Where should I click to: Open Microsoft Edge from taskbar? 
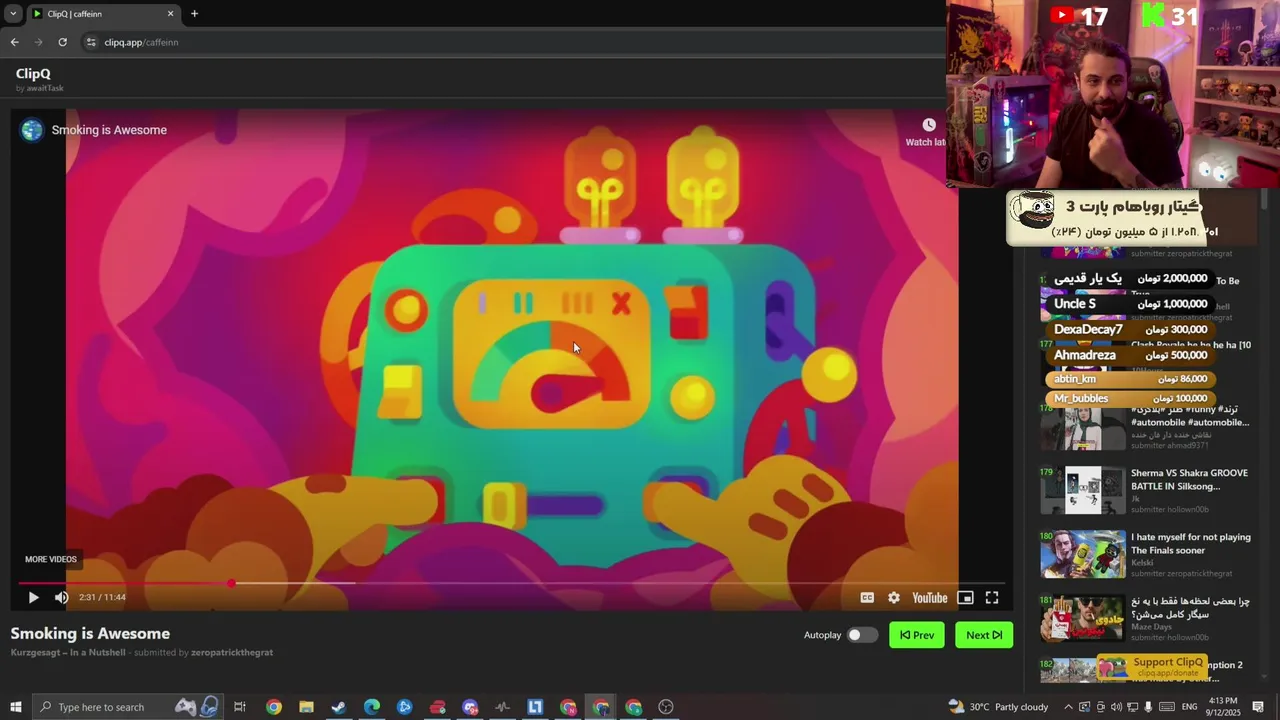(x=372, y=707)
